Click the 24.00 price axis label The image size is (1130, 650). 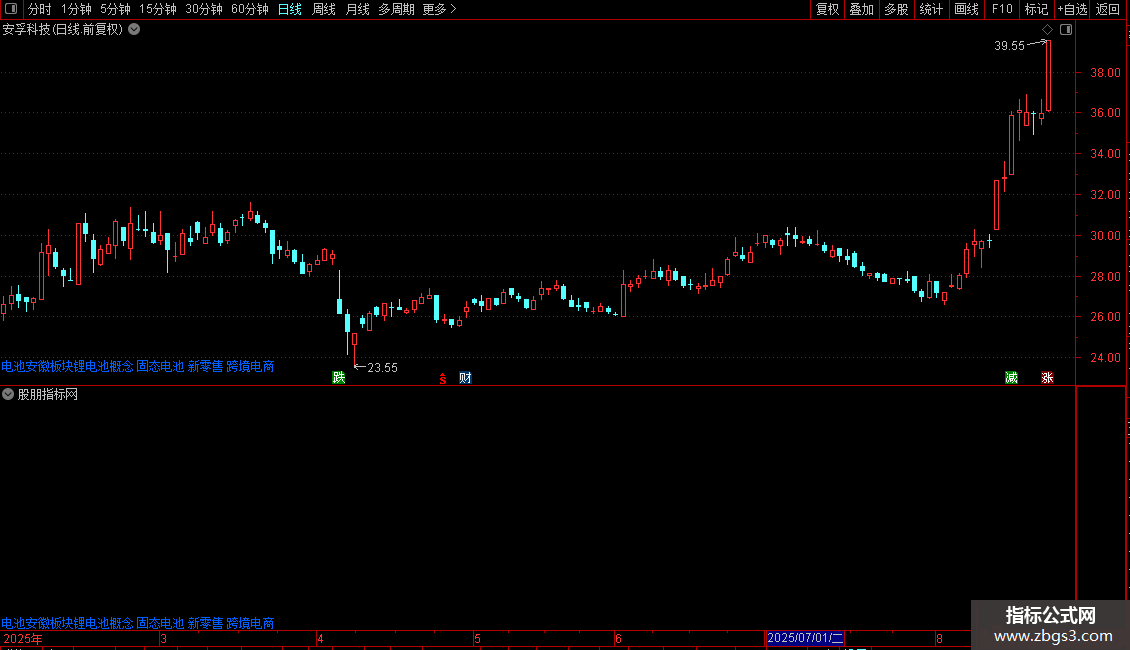tap(1105, 357)
